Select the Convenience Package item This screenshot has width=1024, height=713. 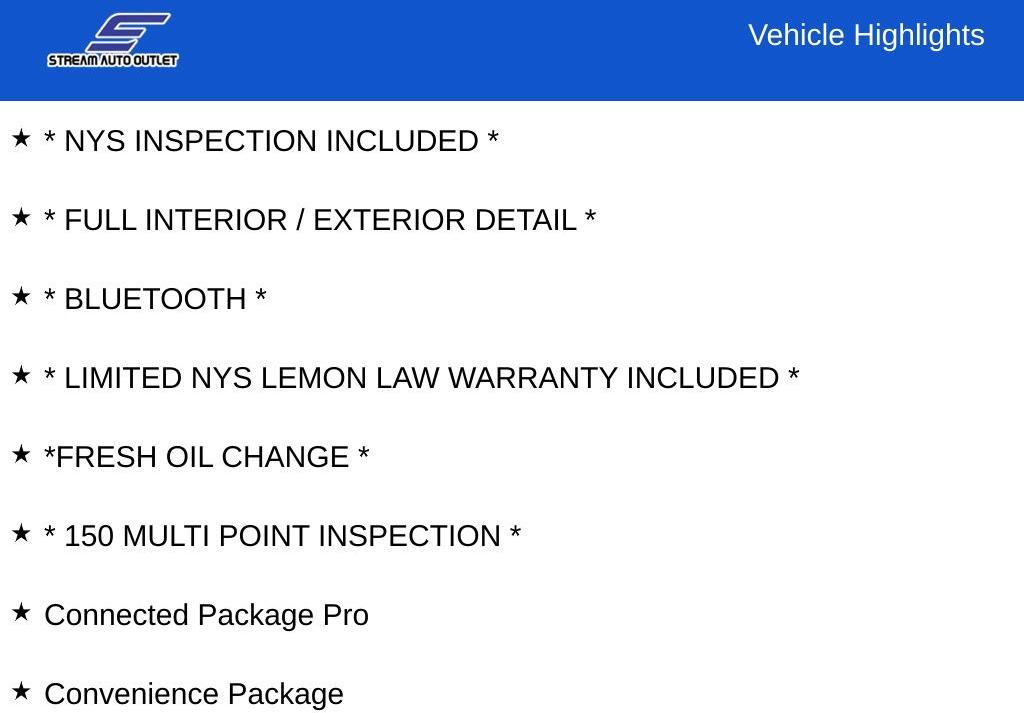(194, 694)
